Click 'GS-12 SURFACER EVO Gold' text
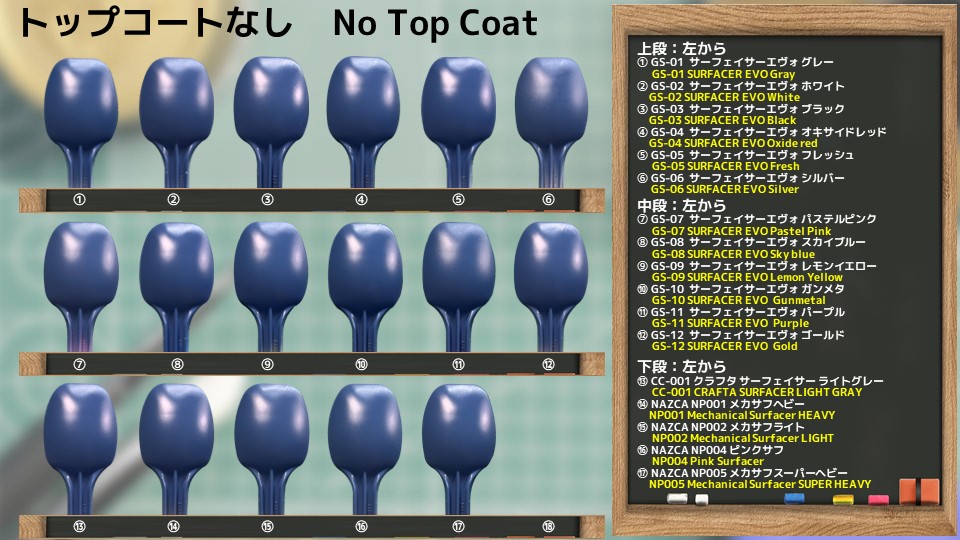960x540 pixels. (724, 347)
